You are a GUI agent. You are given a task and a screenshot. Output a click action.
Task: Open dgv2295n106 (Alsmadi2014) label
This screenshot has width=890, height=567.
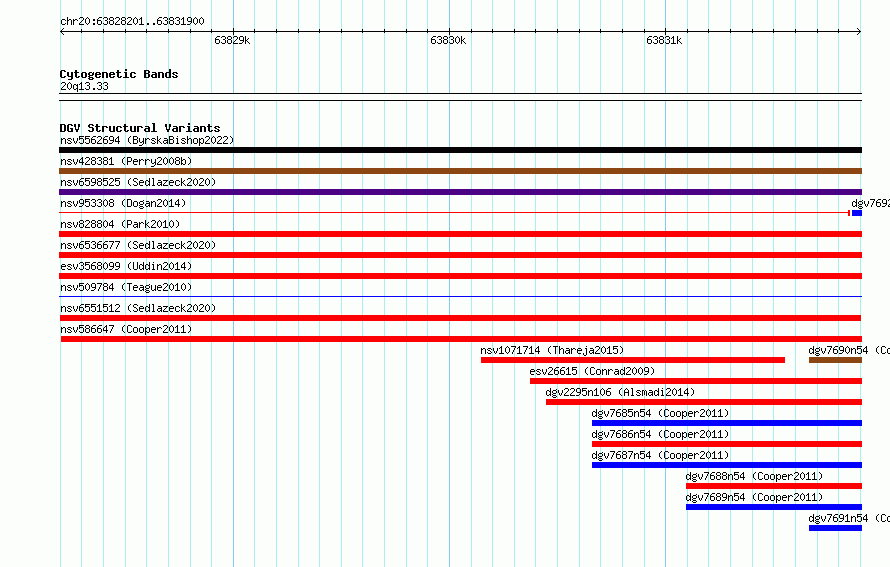(x=620, y=392)
